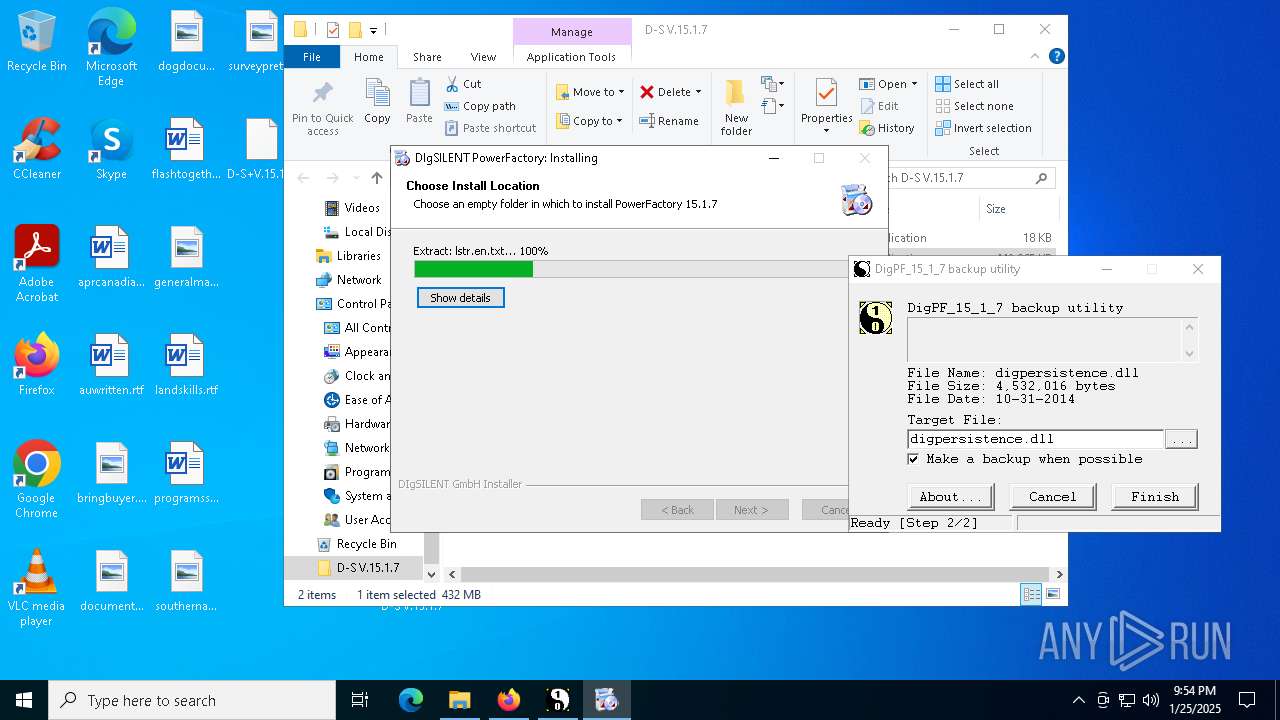Viewport: 1280px width, 720px height.
Task: Open Explorer Help question mark icon
Action: (x=1057, y=57)
